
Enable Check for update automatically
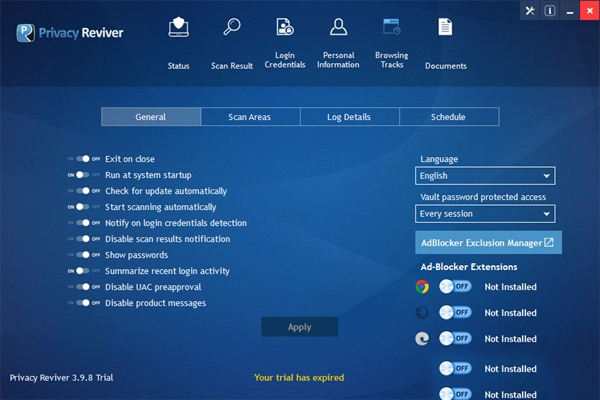pos(84,191)
